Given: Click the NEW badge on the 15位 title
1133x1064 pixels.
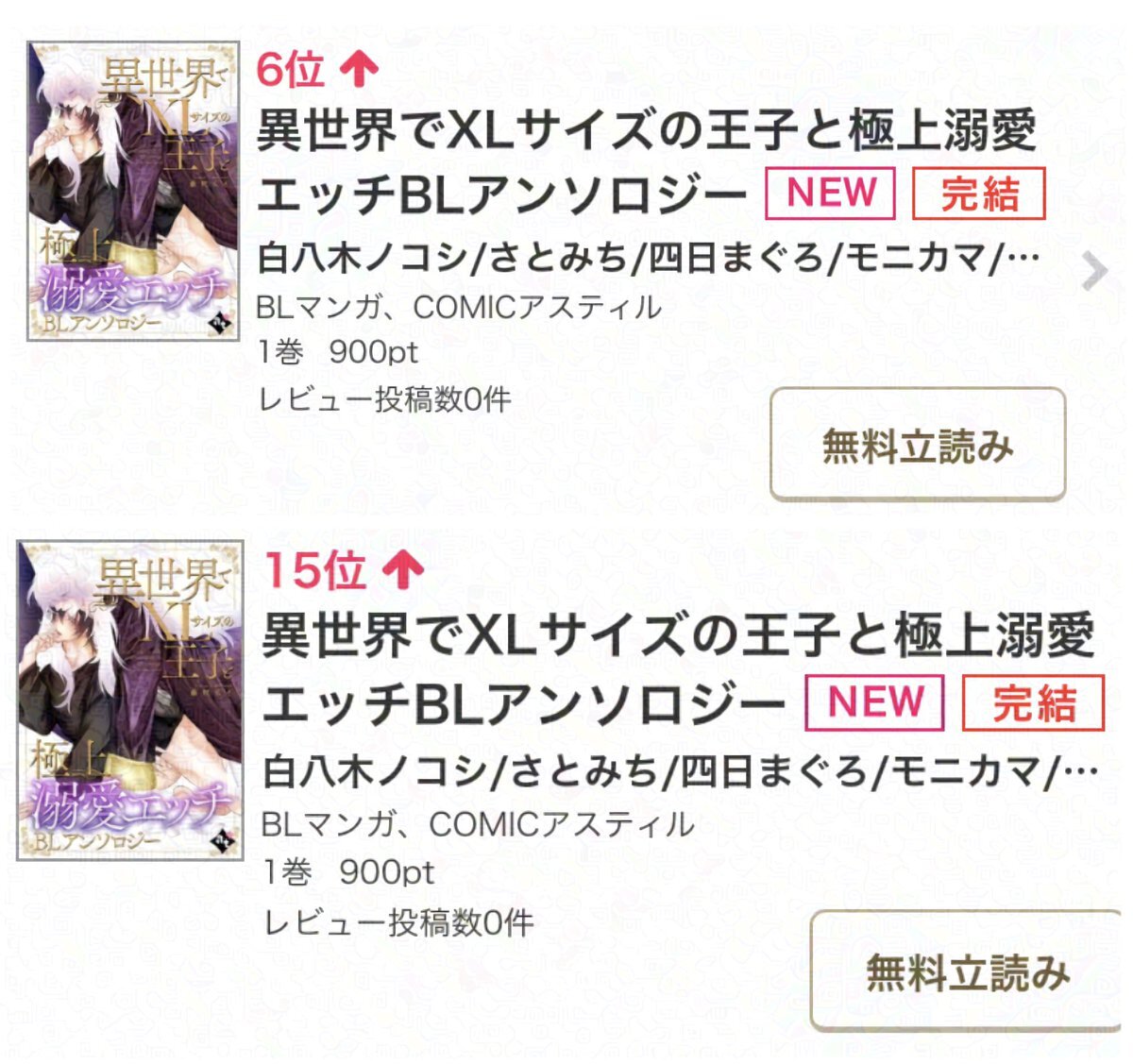Looking at the screenshot, I should tap(874, 702).
